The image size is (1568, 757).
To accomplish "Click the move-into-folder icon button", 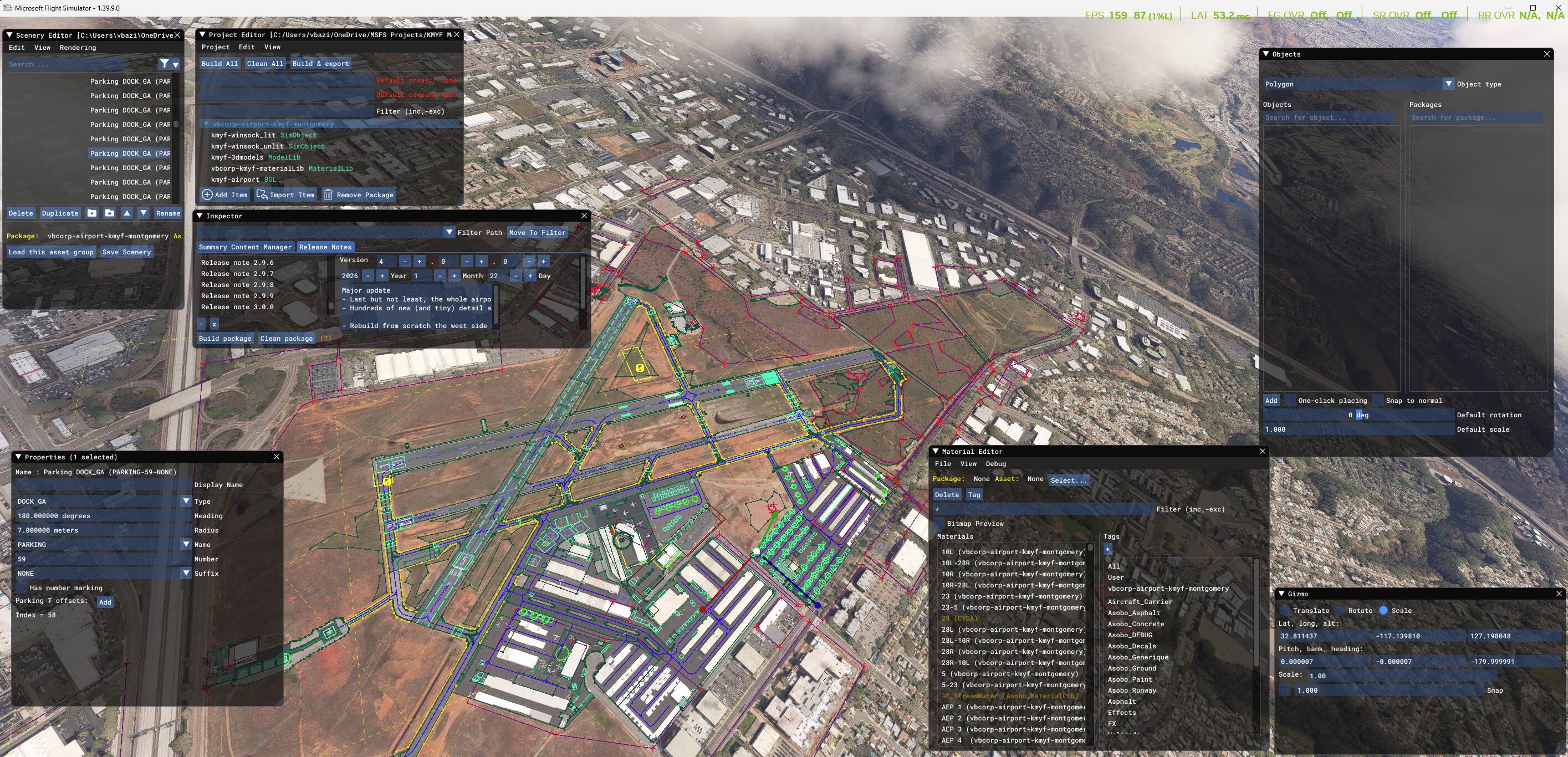I will (110, 213).
